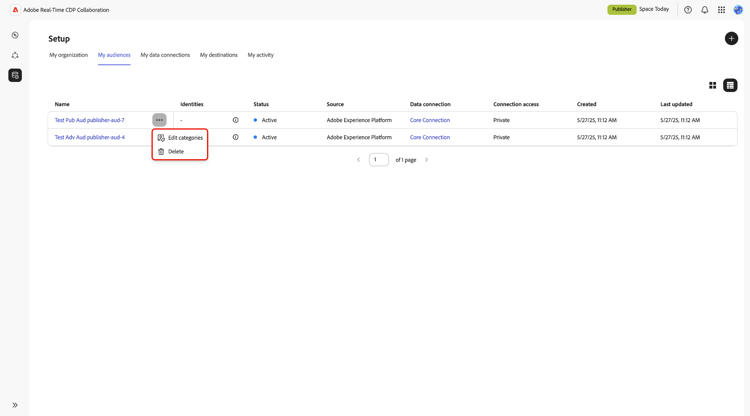Click the Publisher role badge

[x=621, y=10]
